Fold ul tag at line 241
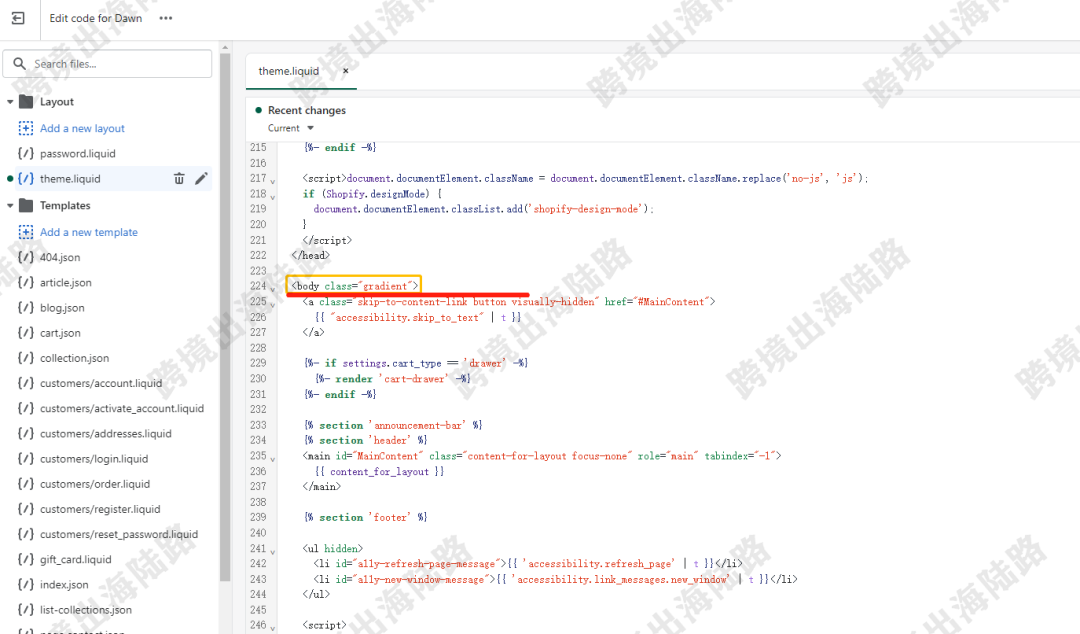The width and height of the screenshot is (1080, 634). click(x=273, y=551)
